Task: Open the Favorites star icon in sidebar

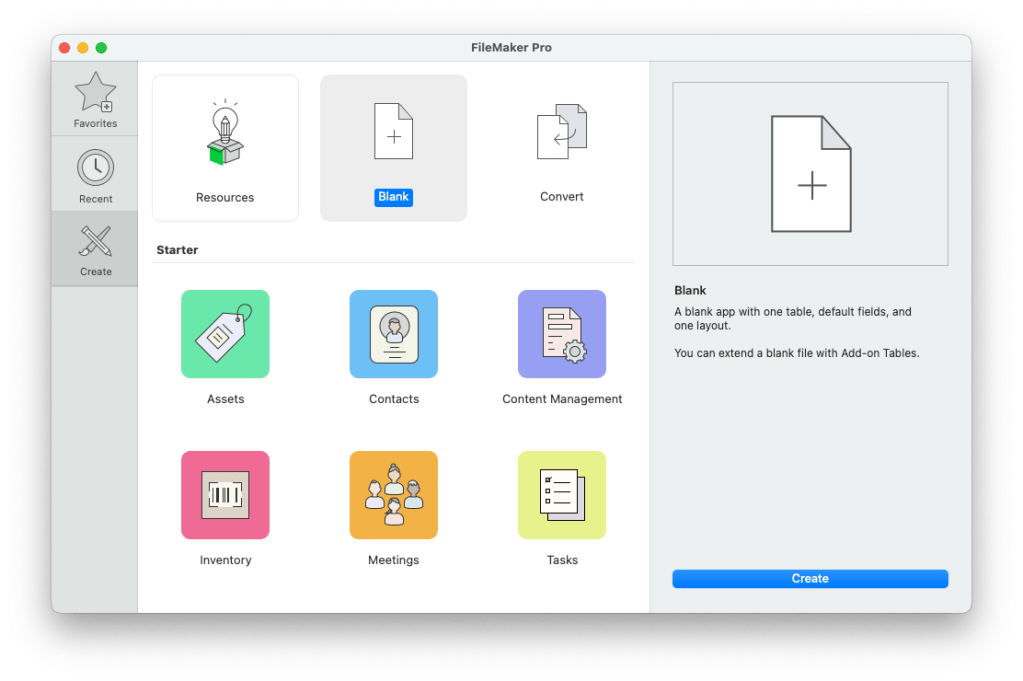Action: click(95, 93)
